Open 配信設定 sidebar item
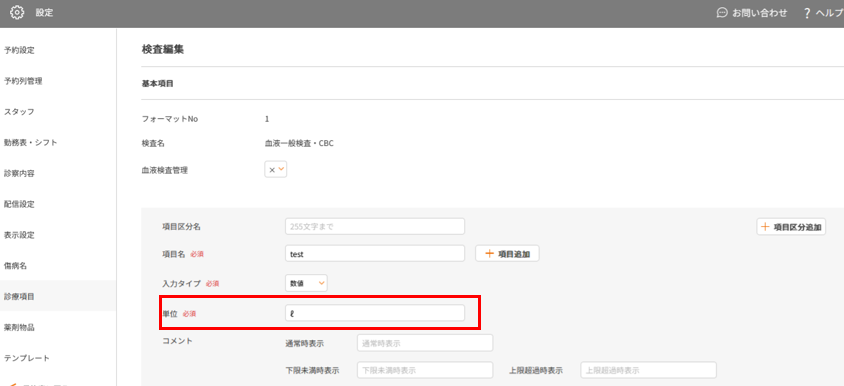844x386 pixels. pos(19,205)
